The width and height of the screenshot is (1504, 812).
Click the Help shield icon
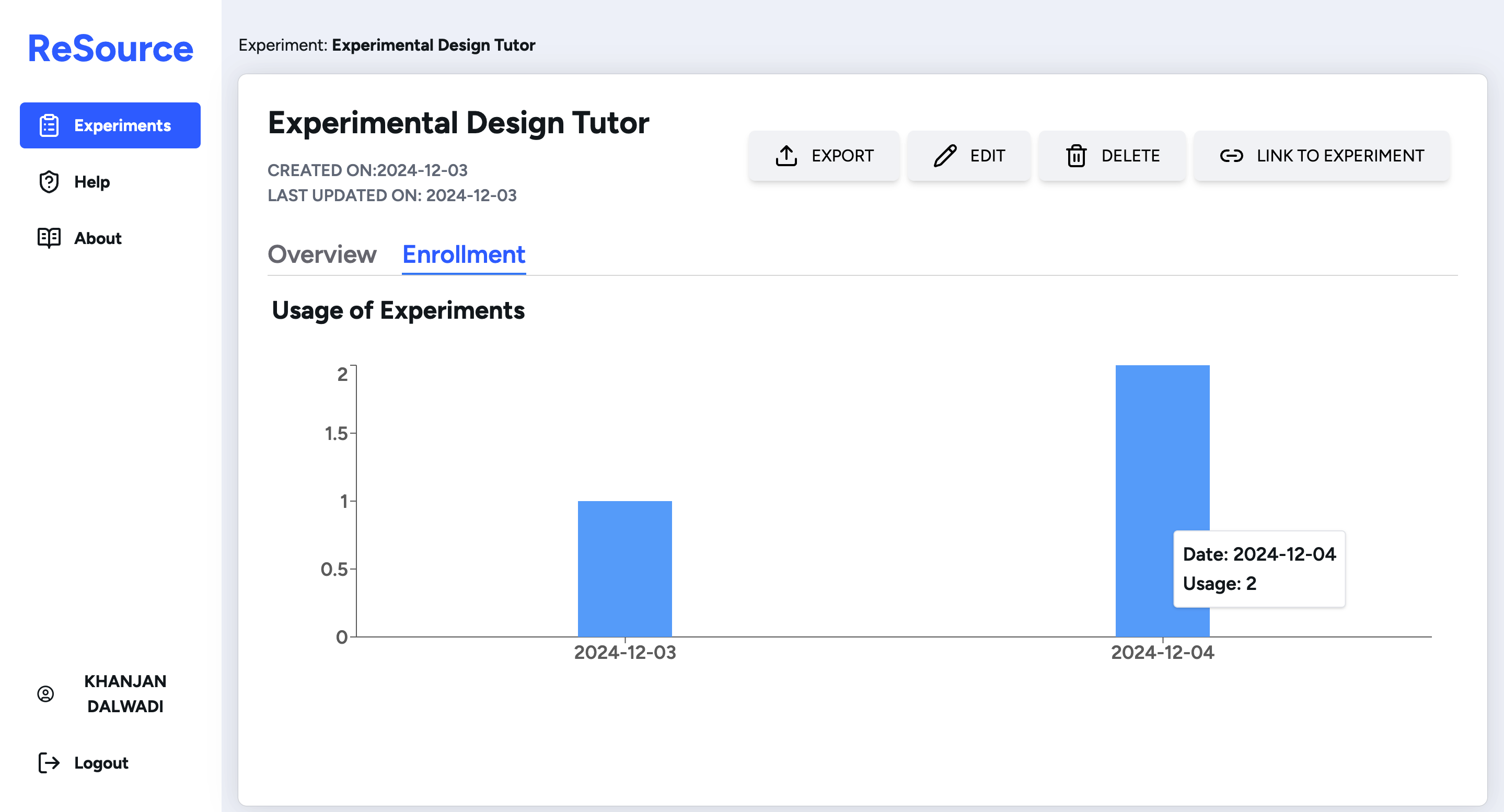coord(49,182)
